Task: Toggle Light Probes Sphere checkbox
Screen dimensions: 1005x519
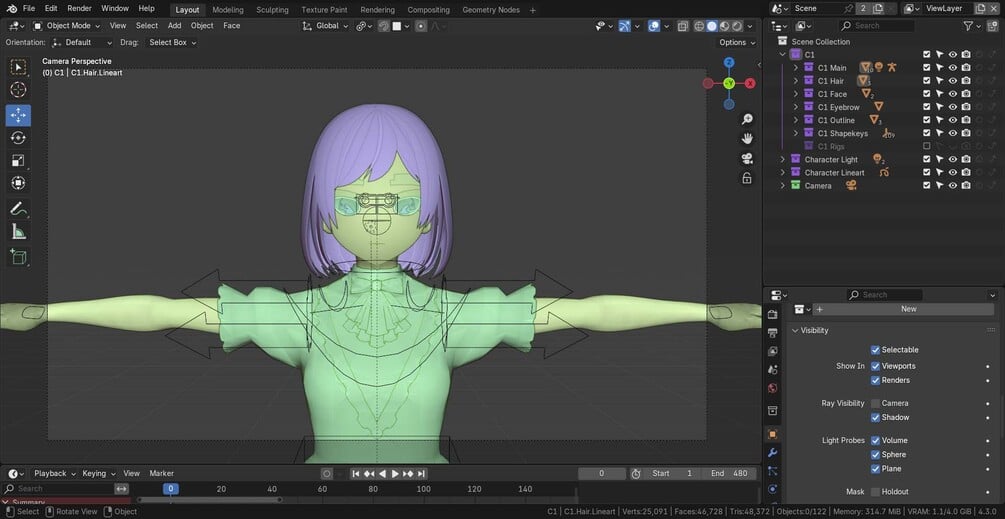Action: pos(875,454)
